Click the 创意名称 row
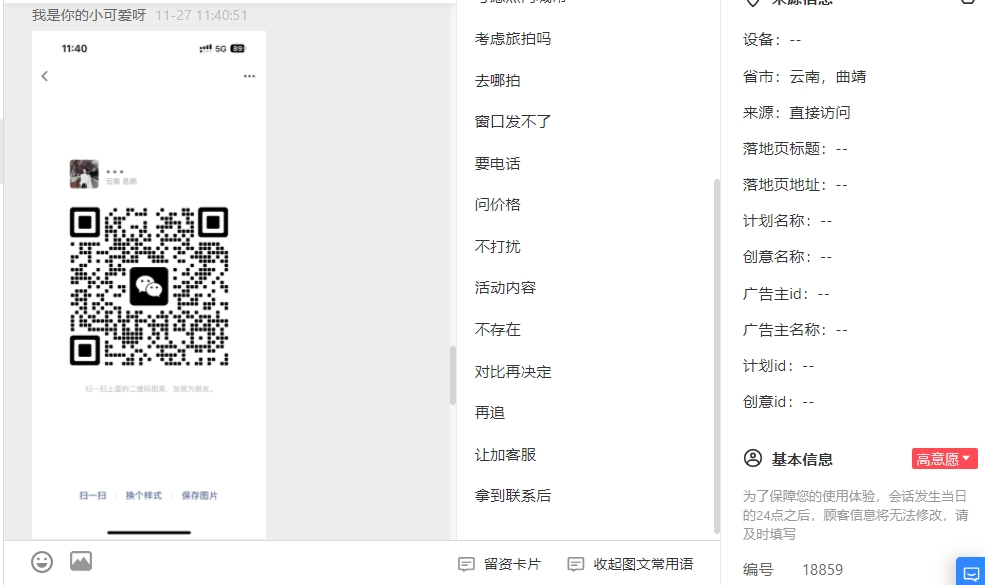 (x=787, y=257)
